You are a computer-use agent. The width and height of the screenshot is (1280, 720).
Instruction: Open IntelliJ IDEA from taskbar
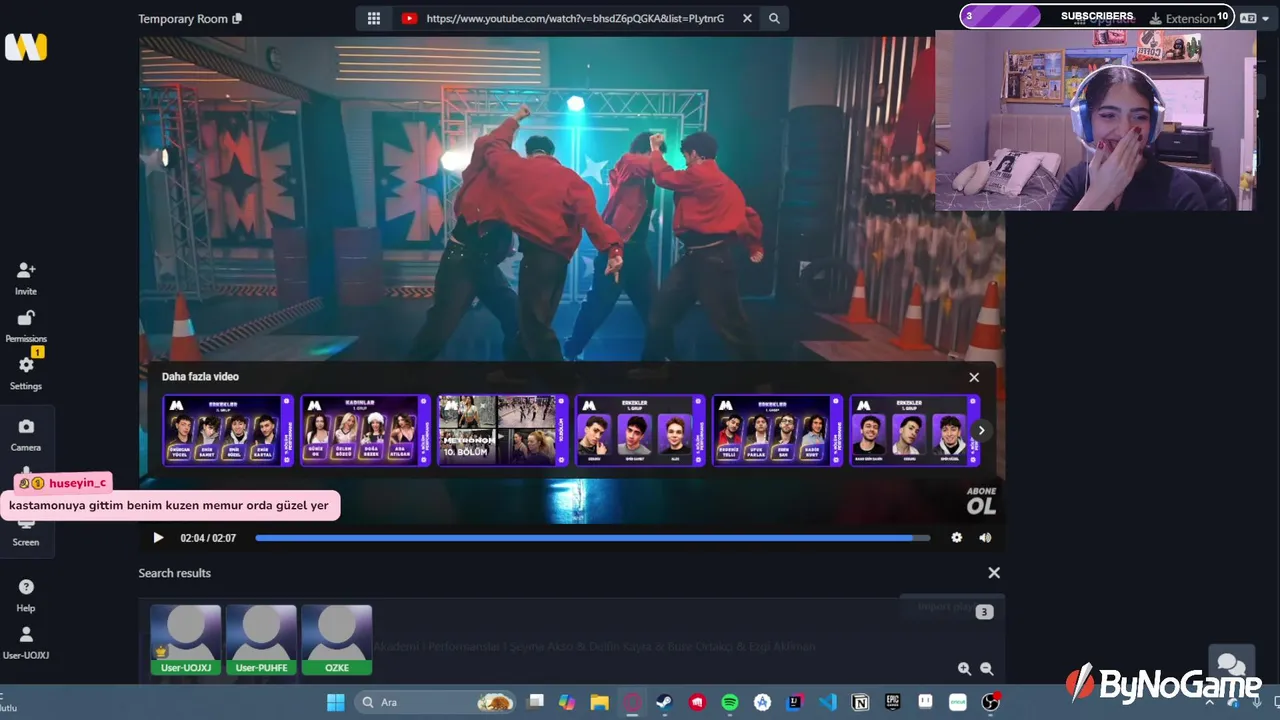coord(795,702)
